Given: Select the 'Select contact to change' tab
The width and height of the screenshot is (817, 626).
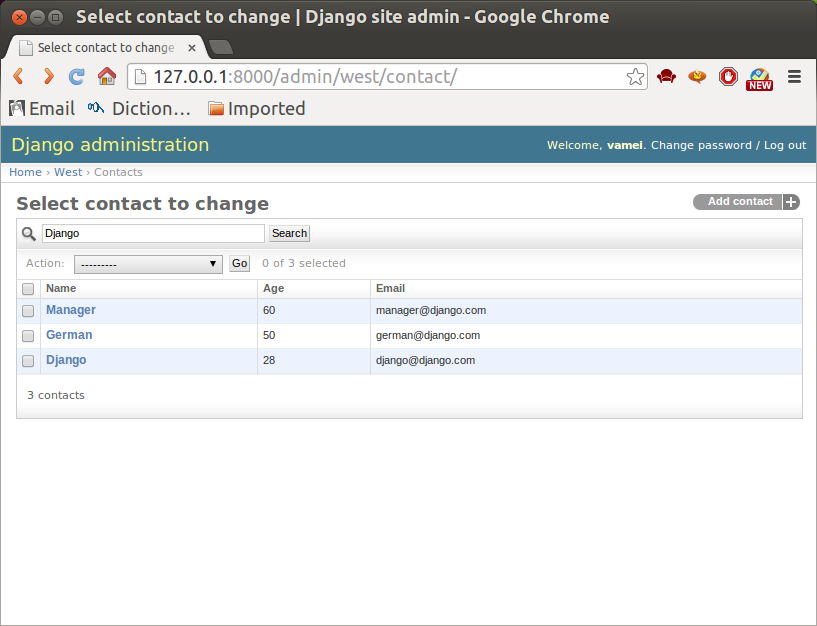Looking at the screenshot, I should pyautogui.click(x=106, y=47).
